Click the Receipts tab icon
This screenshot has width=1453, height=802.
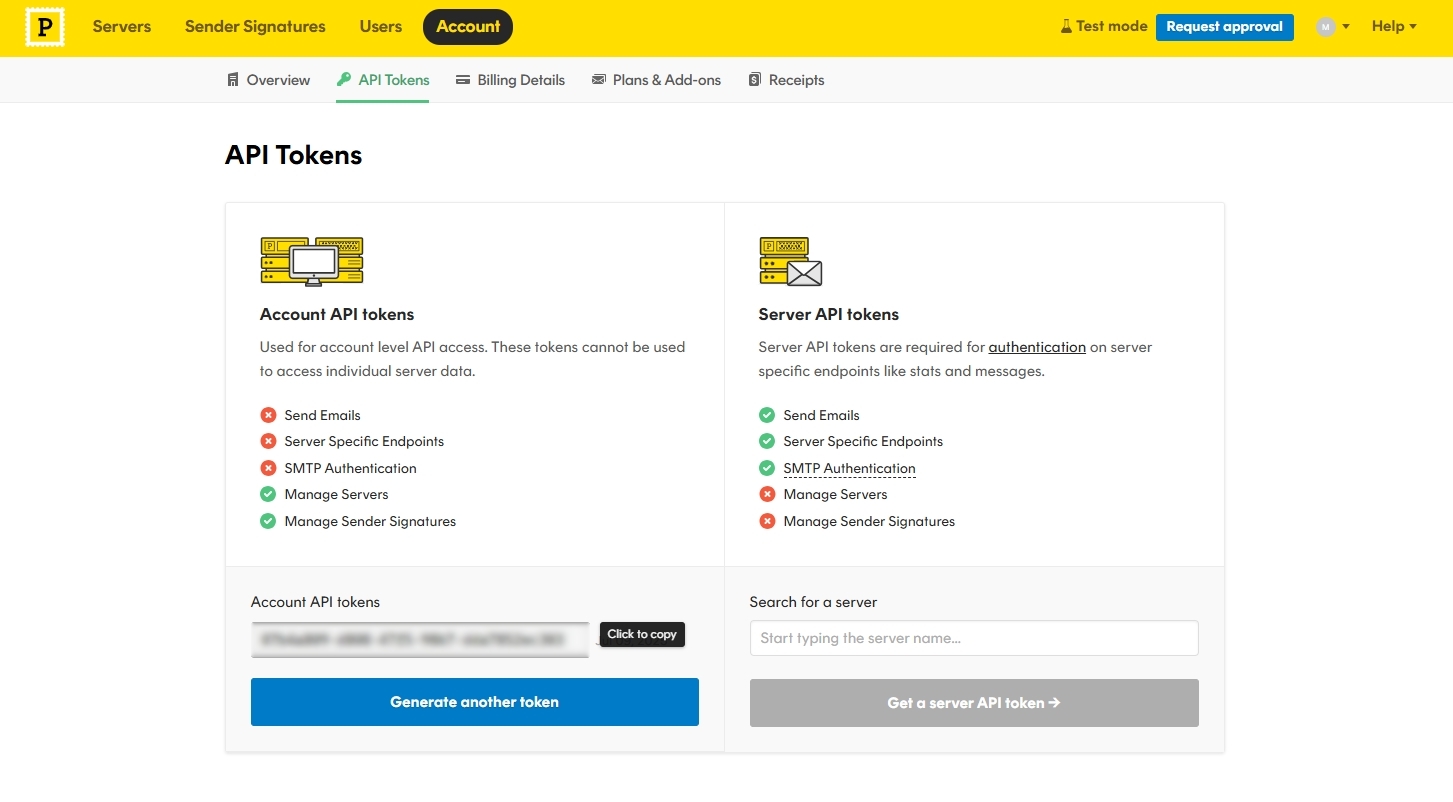click(755, 80)
